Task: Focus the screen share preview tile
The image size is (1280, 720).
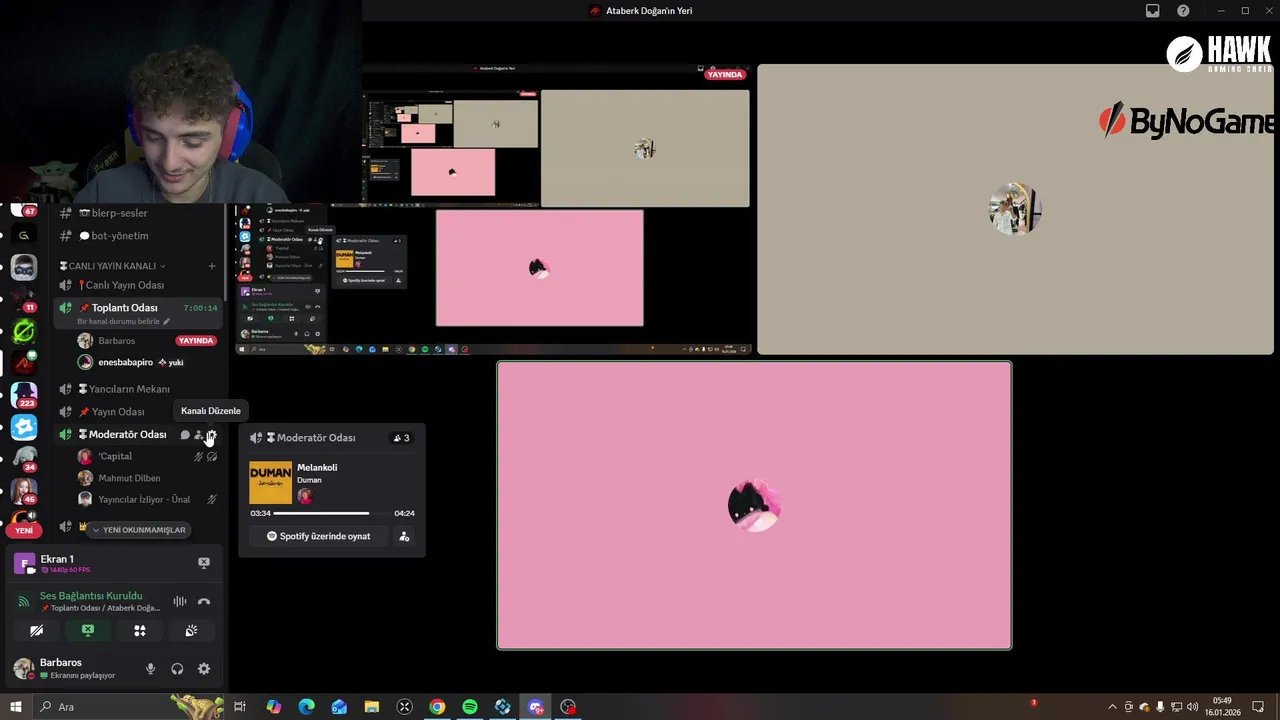Action: 493,209
